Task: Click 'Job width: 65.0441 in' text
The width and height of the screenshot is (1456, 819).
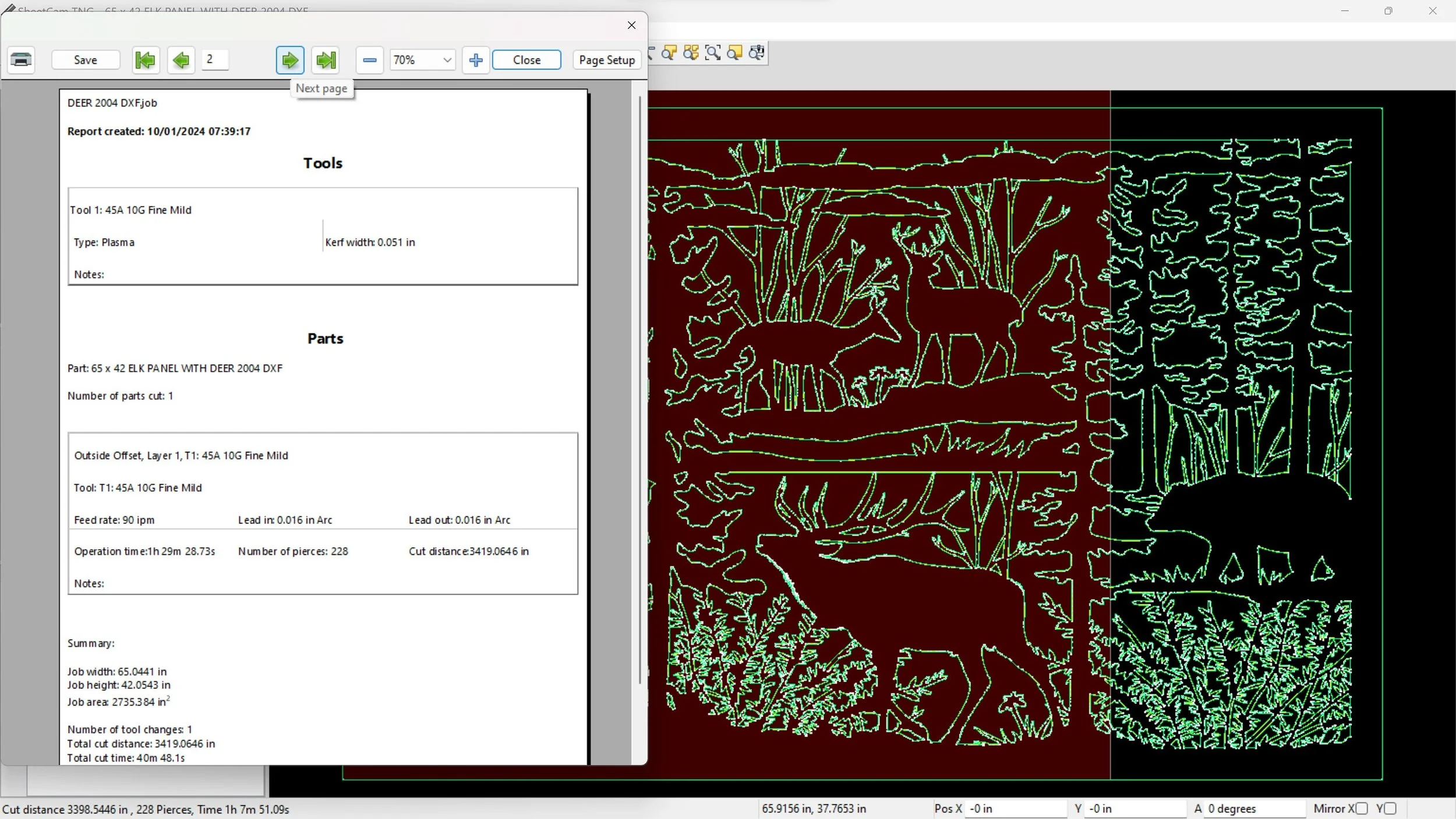Action: [x=117, y=672]
